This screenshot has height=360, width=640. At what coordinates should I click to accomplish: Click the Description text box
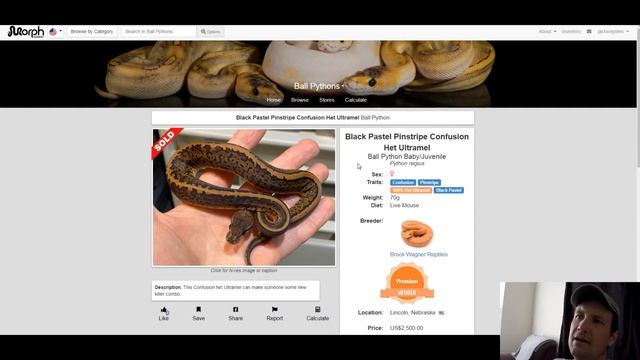click(236, 291)
